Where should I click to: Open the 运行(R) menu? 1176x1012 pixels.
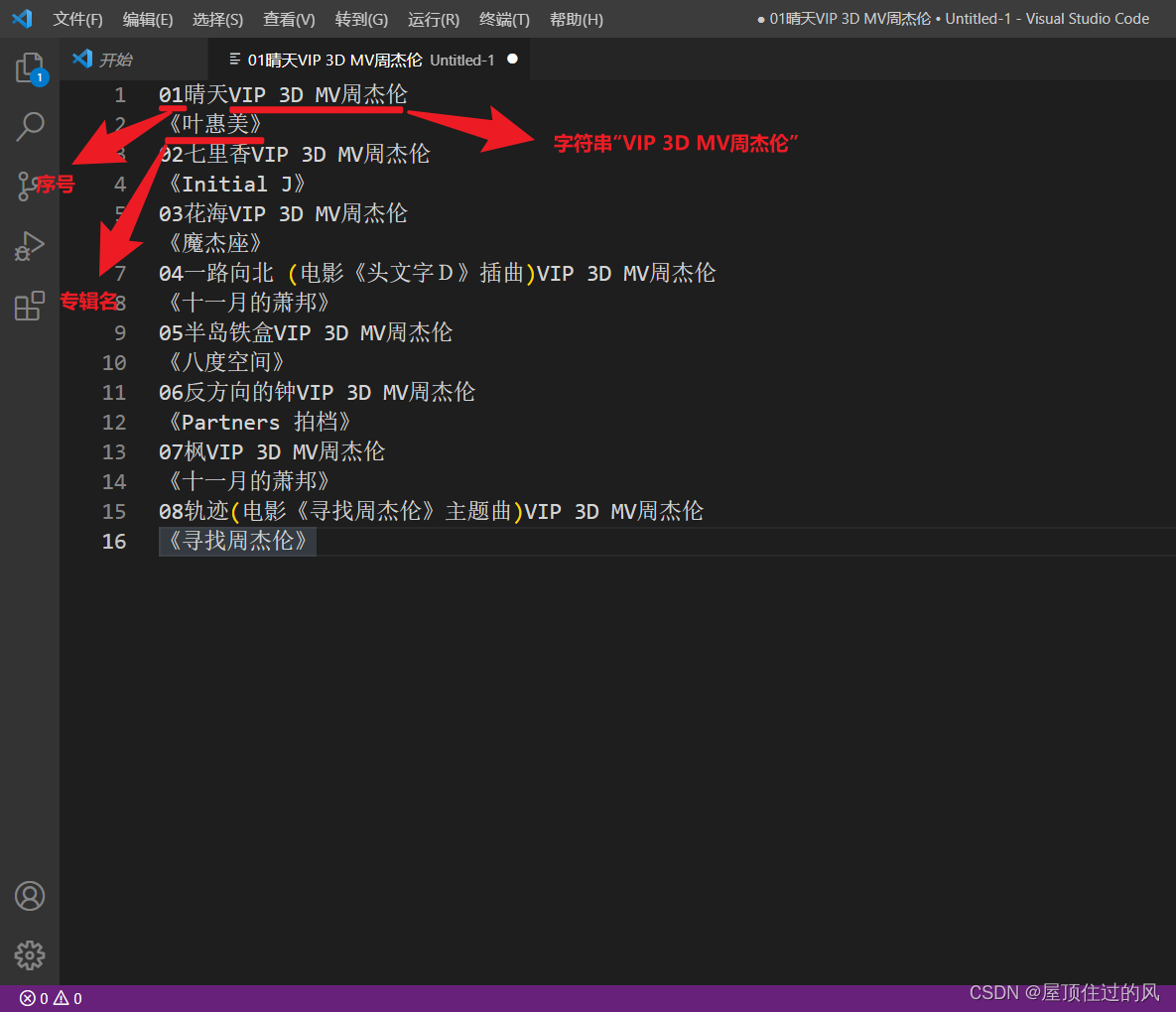pyautogui.click(x=434, y=20)
